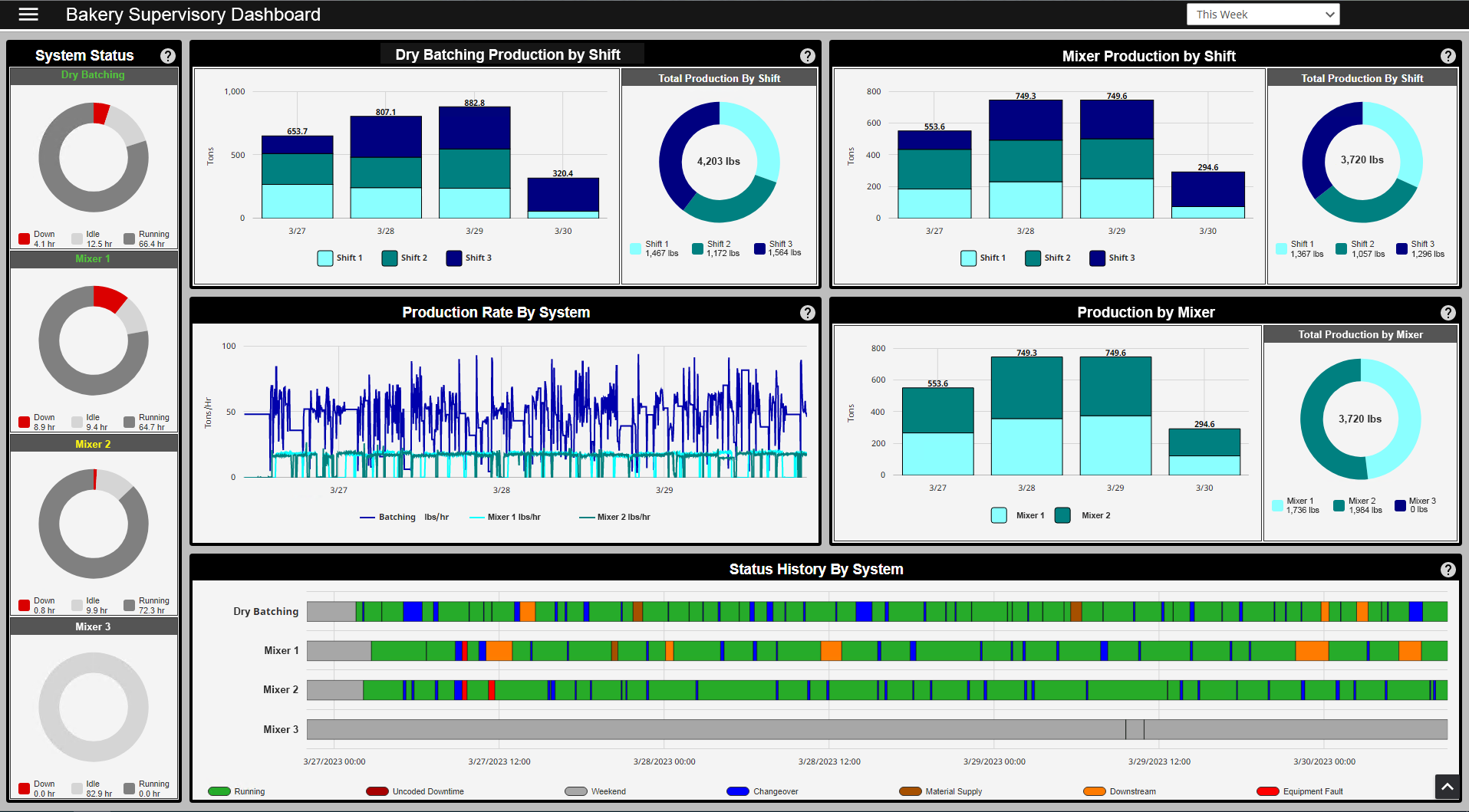This screenshot has width=1469, height=812.
Task: Click the Dry Batching status history timeline row
Action: [x=877, y=611]
